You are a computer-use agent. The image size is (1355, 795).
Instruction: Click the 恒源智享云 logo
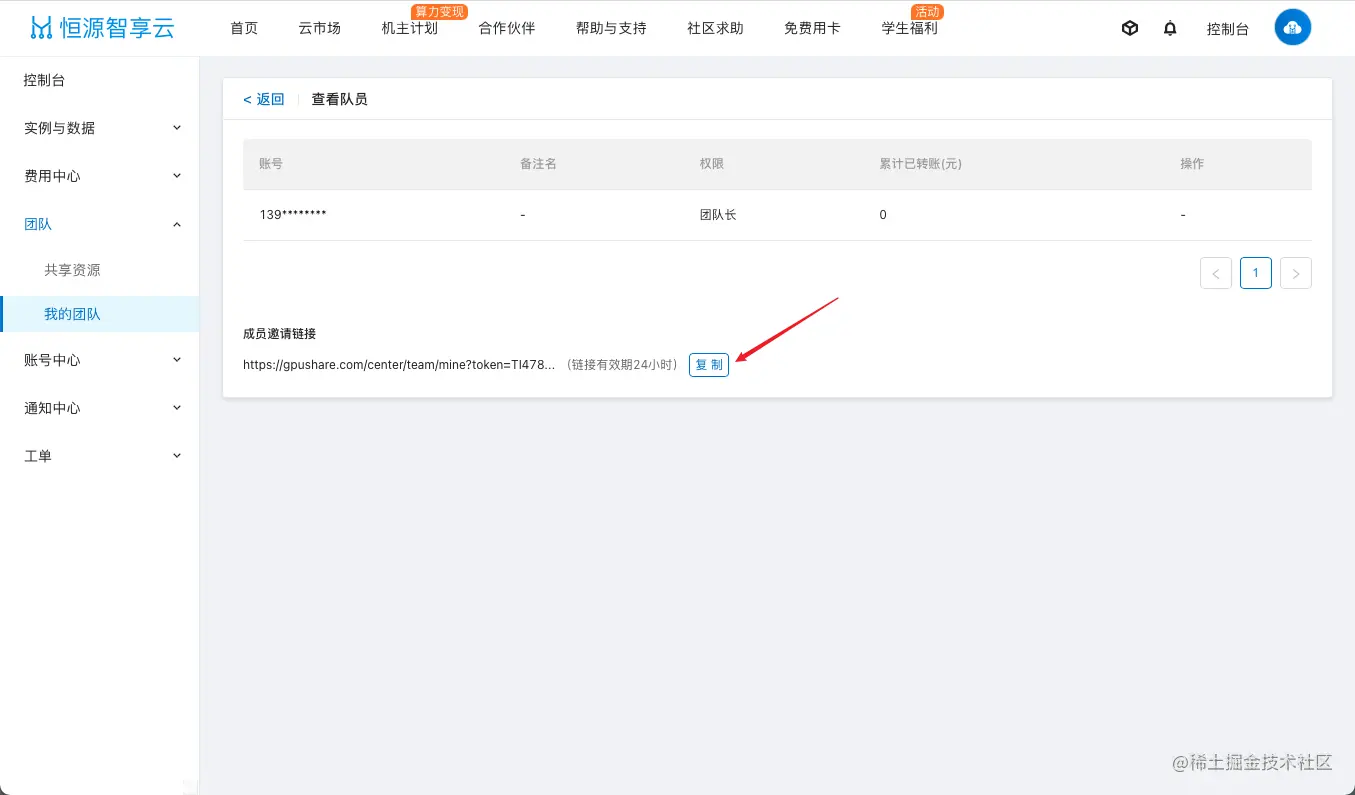tap(103, 28)
